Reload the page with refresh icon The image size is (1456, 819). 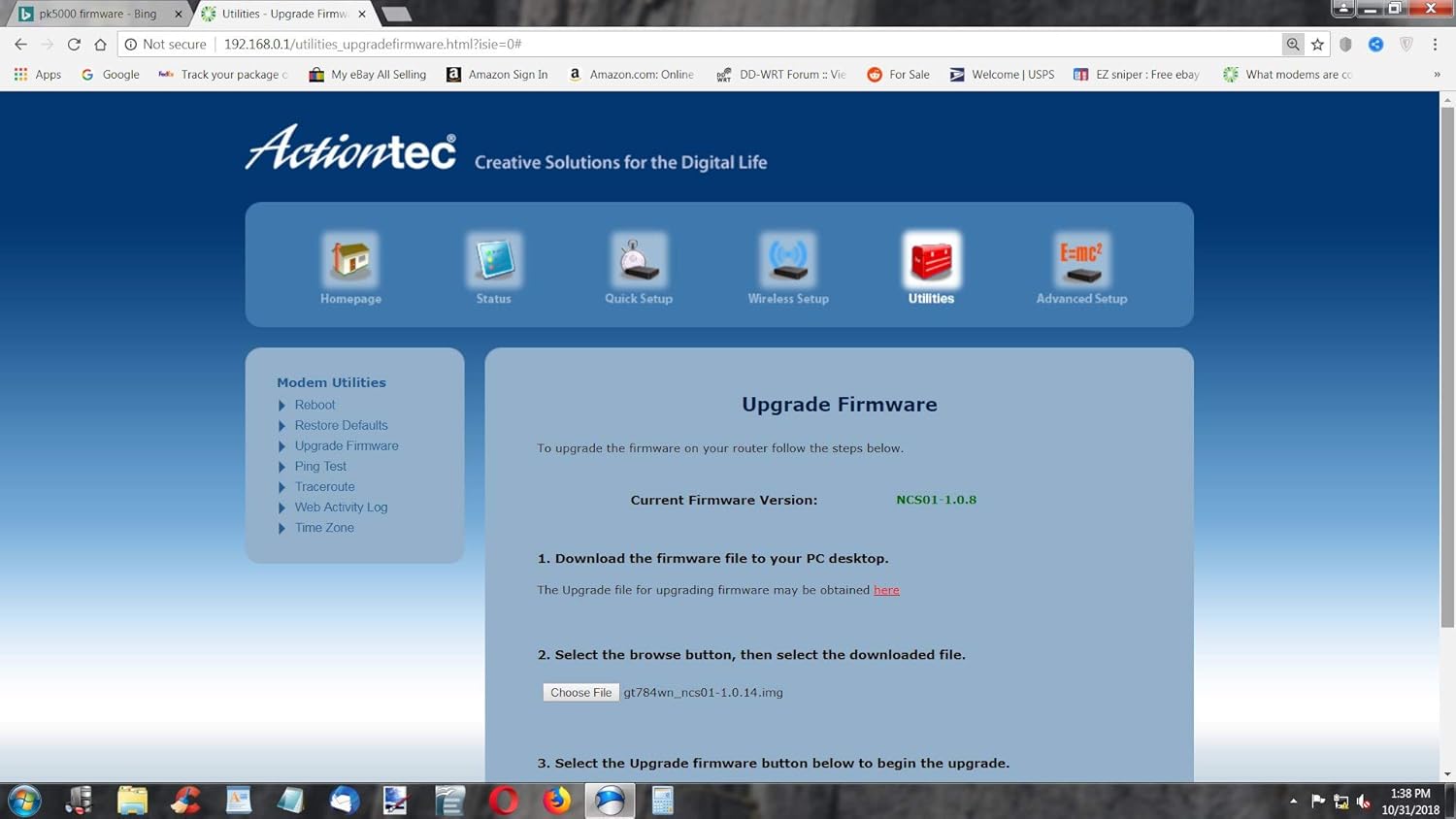74,44
